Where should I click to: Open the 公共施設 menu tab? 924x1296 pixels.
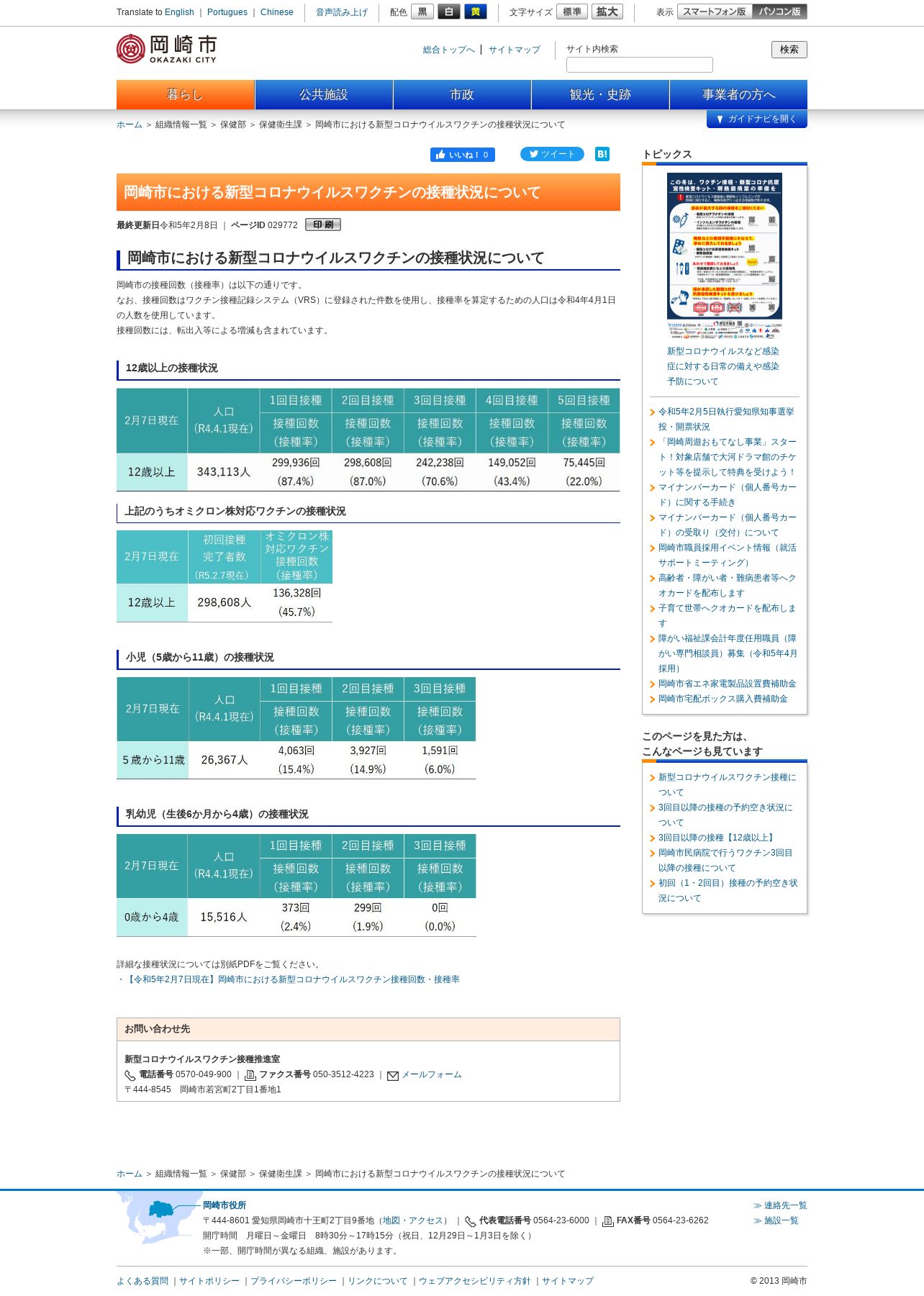[x=324, y=94]
